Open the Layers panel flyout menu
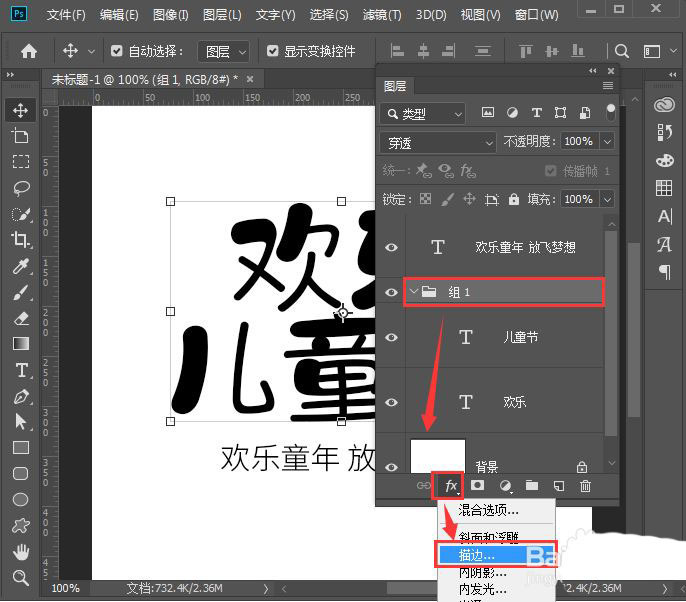Viewport: 686px width, 602px height. point(608,86)
